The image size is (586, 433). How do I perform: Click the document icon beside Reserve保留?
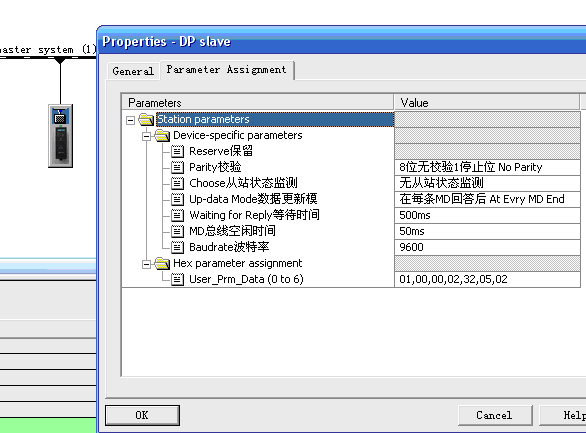178,151
